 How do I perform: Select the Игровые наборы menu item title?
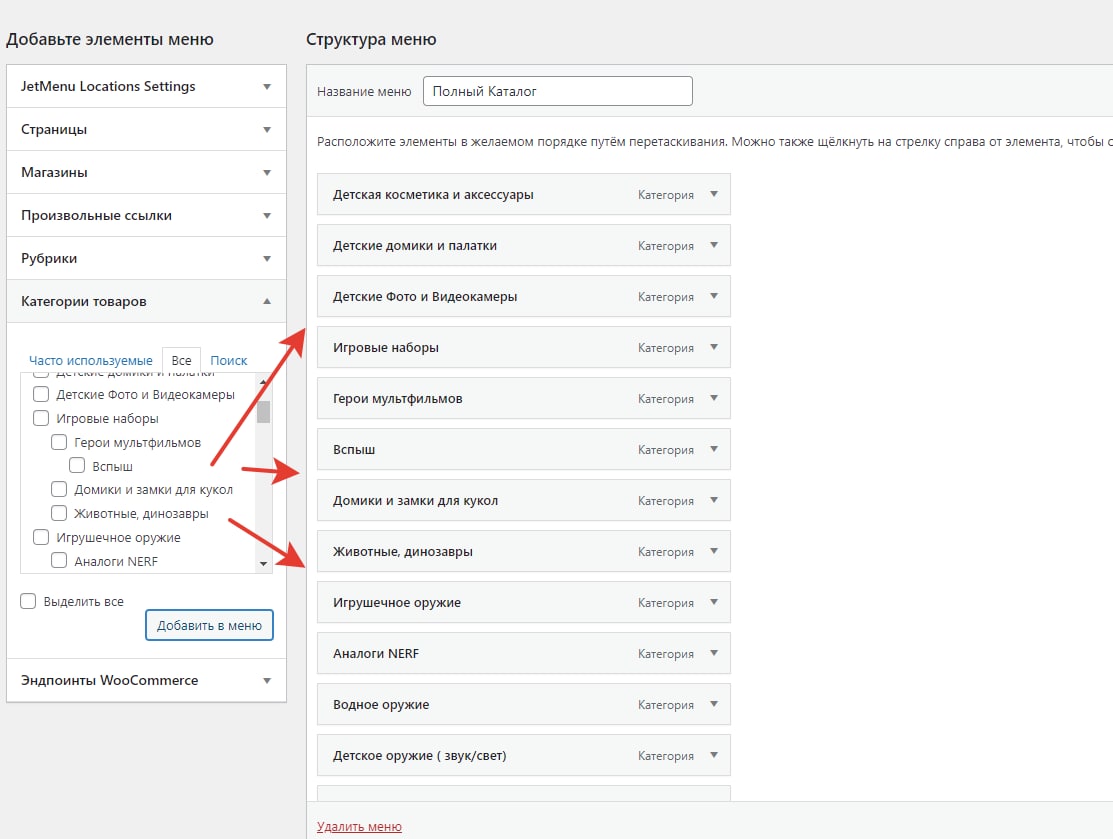point(385,348)
